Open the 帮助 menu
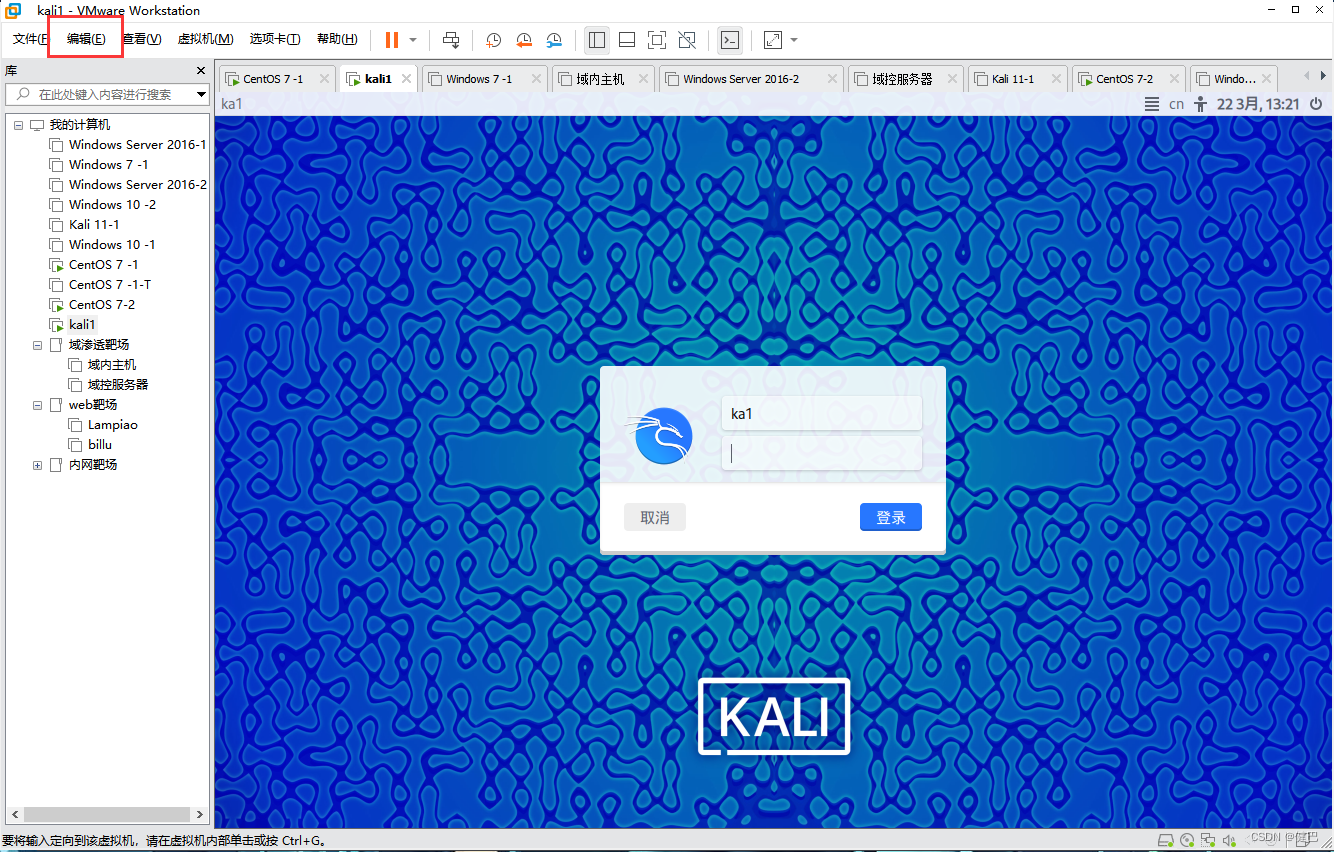The width and height of the screenshot is (1334, 852). point(337,39)
